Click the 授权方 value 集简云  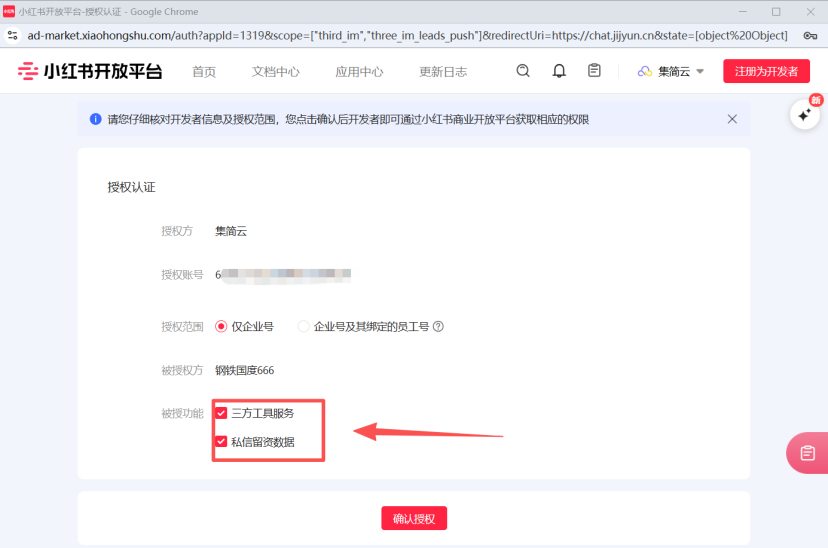click(x=231, y=231)
